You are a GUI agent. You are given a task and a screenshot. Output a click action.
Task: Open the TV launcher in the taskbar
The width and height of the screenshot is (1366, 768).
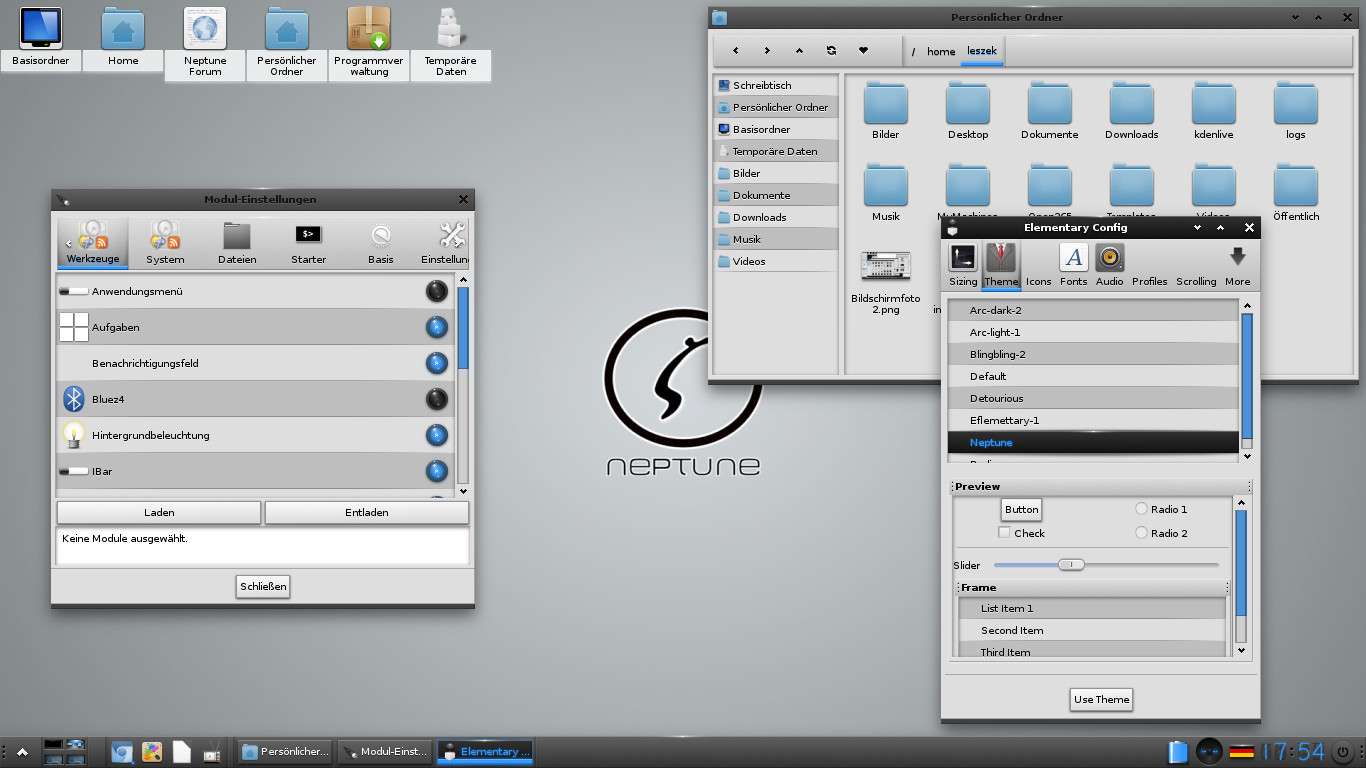pos(212,752)
